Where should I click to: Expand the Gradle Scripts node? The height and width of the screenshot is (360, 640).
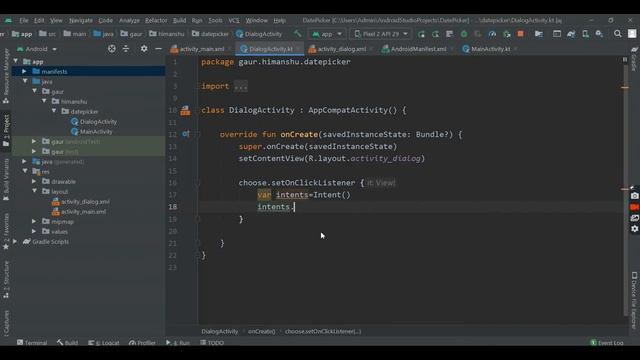click(x=15, y=241)
